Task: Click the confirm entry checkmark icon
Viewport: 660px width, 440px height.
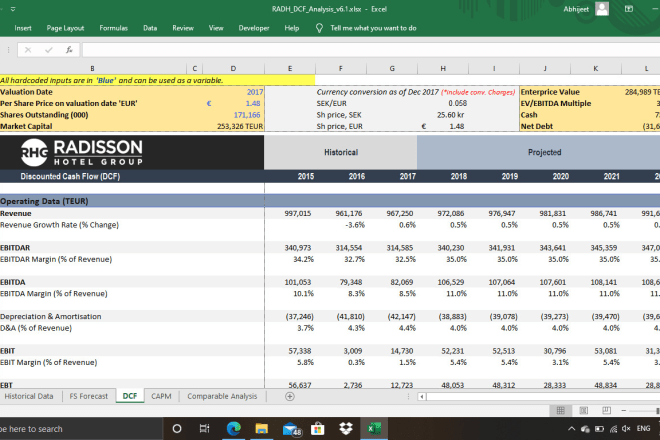Action: pos(49,50)
